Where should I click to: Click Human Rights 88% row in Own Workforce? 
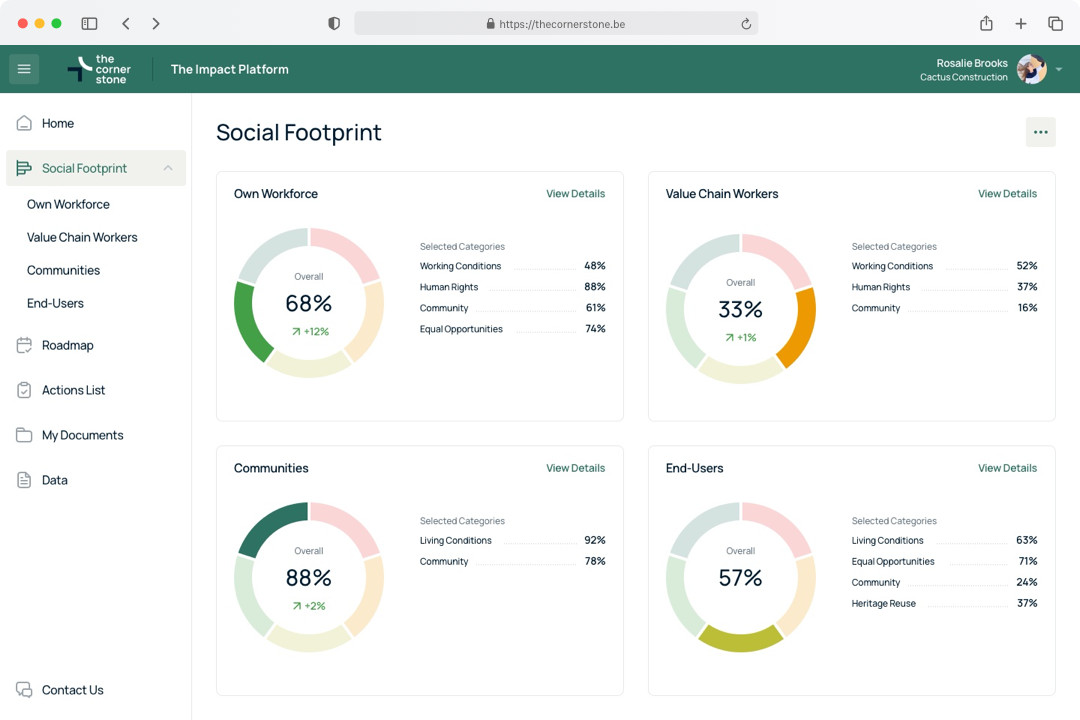pyautogui.click(x=512, y=287)
